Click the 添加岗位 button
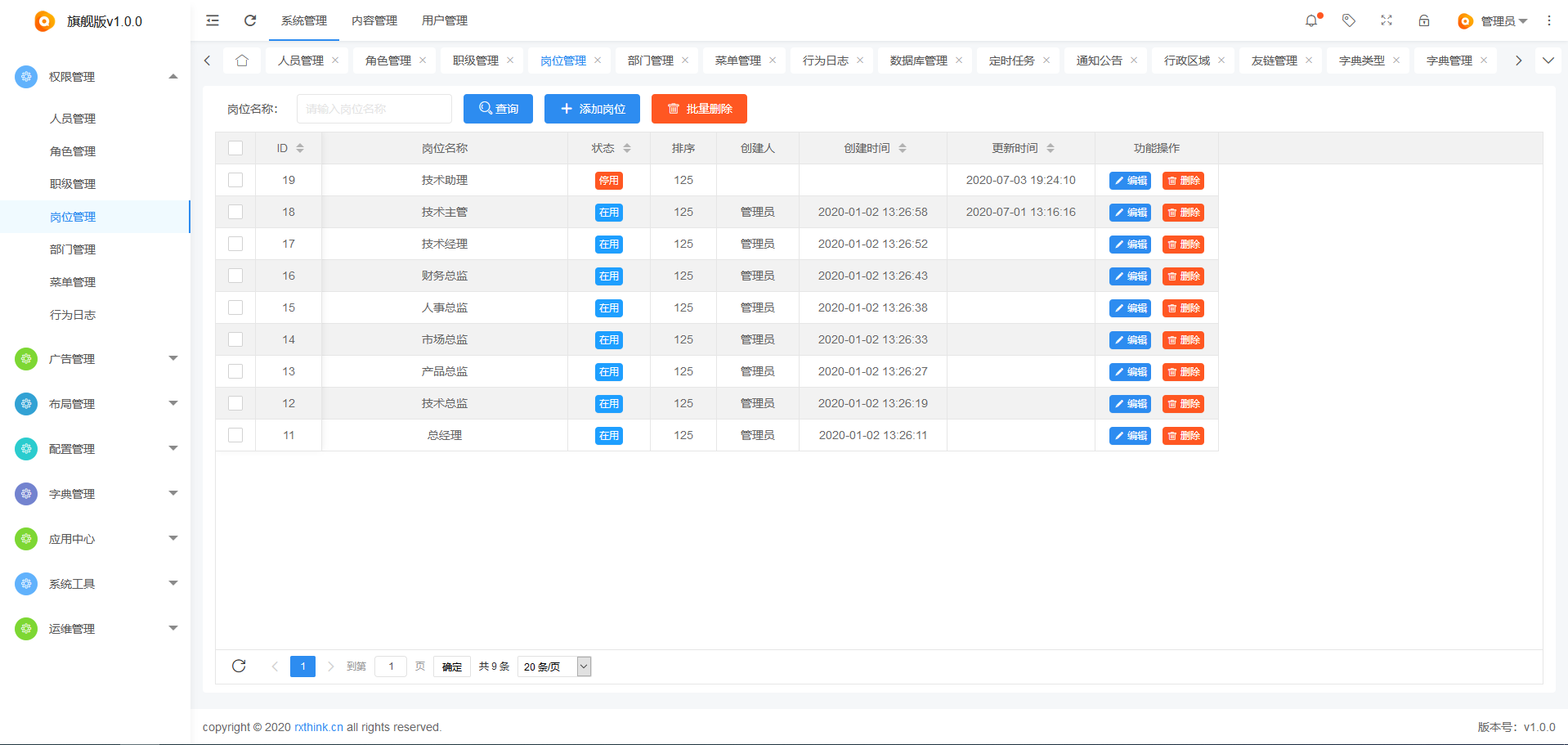Screen dimensions: 1568x745 (x=592, y=109)
